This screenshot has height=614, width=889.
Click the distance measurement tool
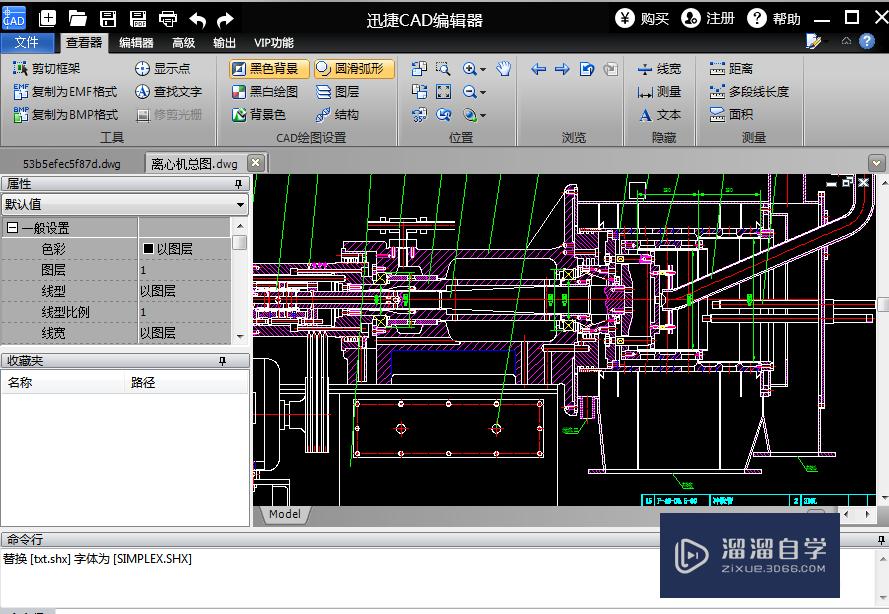732,69
